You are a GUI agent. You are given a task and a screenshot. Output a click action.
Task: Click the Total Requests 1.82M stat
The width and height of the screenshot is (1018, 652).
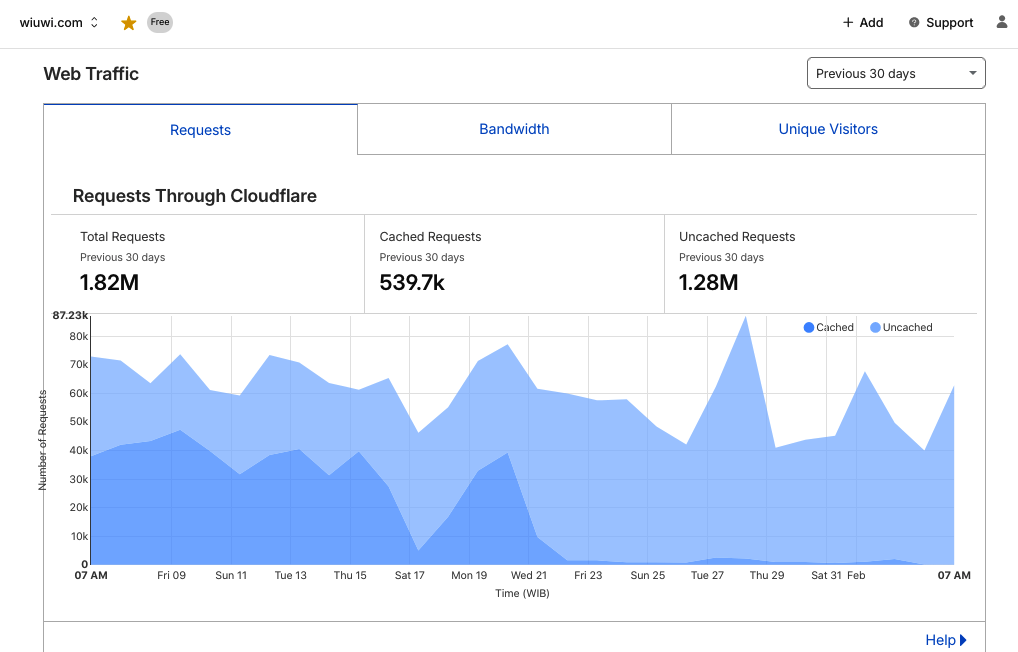pyautogui.click(x=109, y=283)
